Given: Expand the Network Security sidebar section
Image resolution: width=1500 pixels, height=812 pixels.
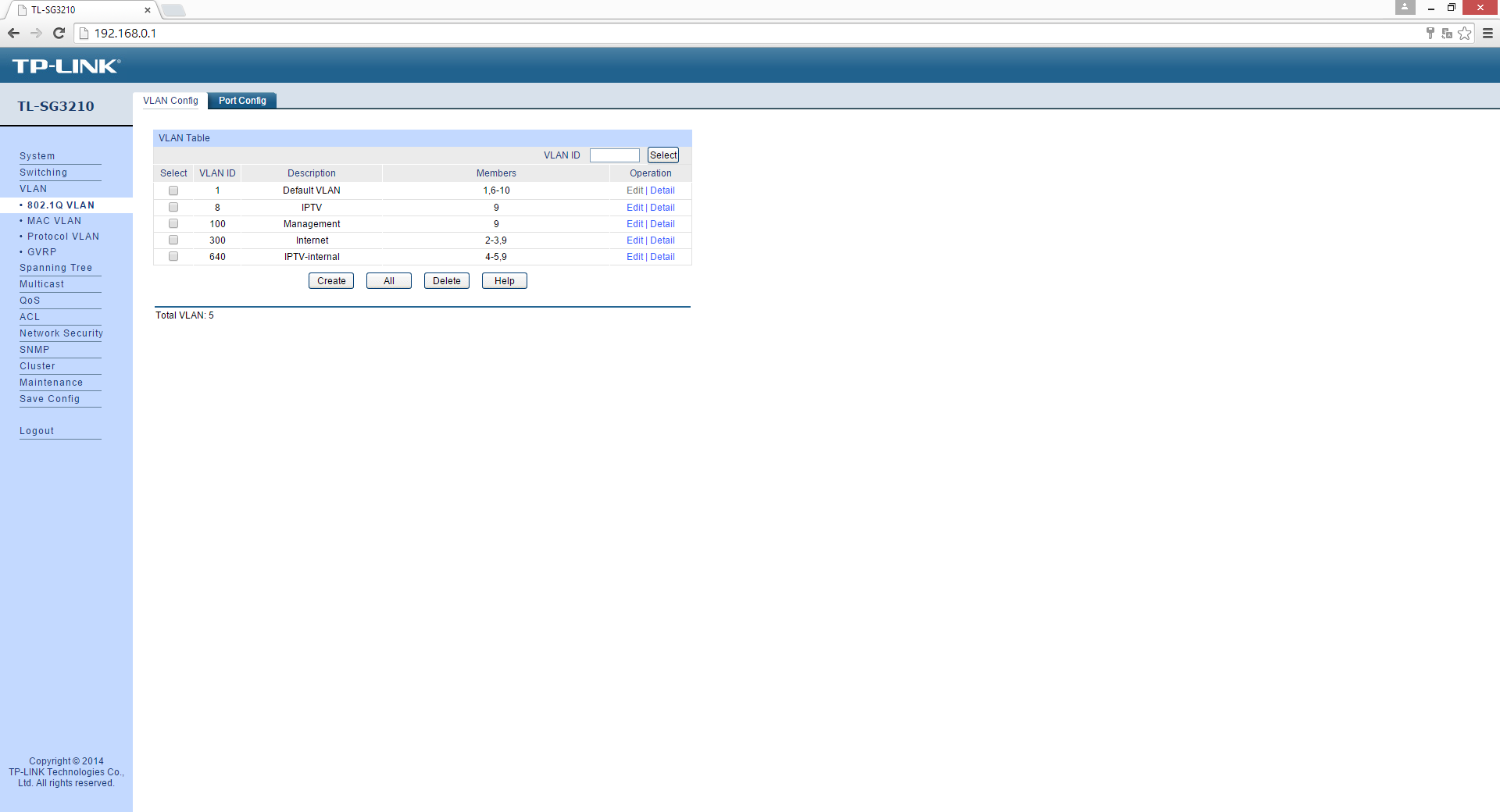Looking at the screenshot, I should point(61,333).
